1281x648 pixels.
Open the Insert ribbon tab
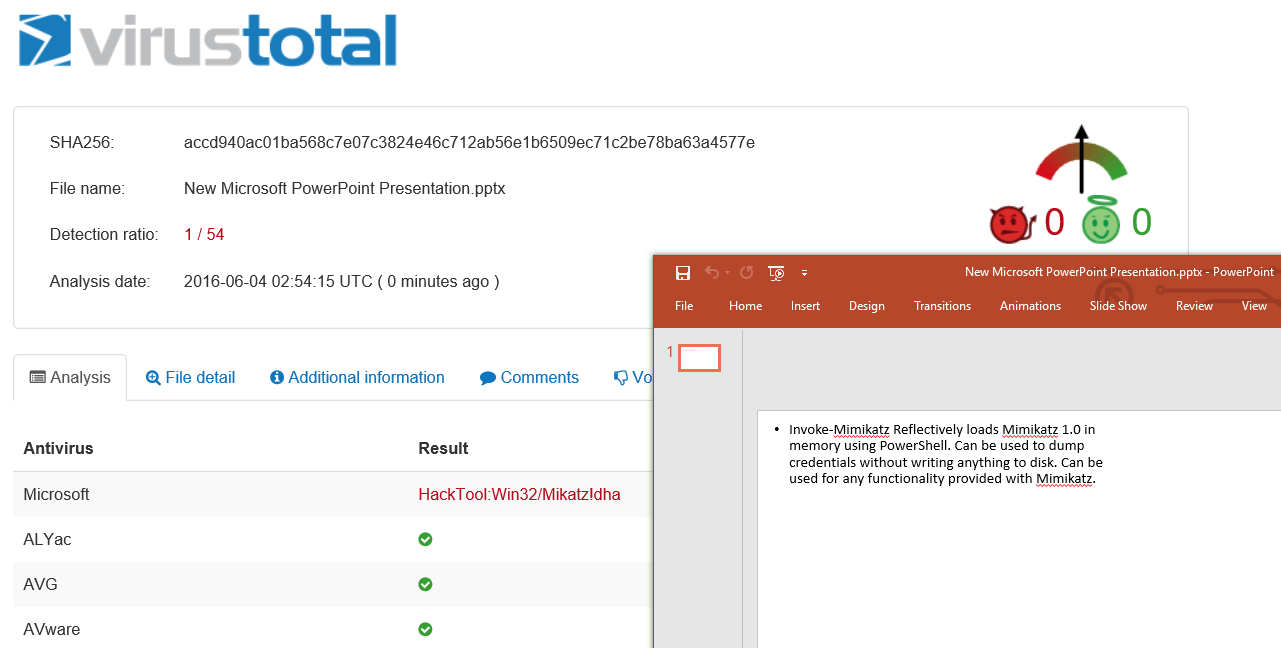click(805, 306)
